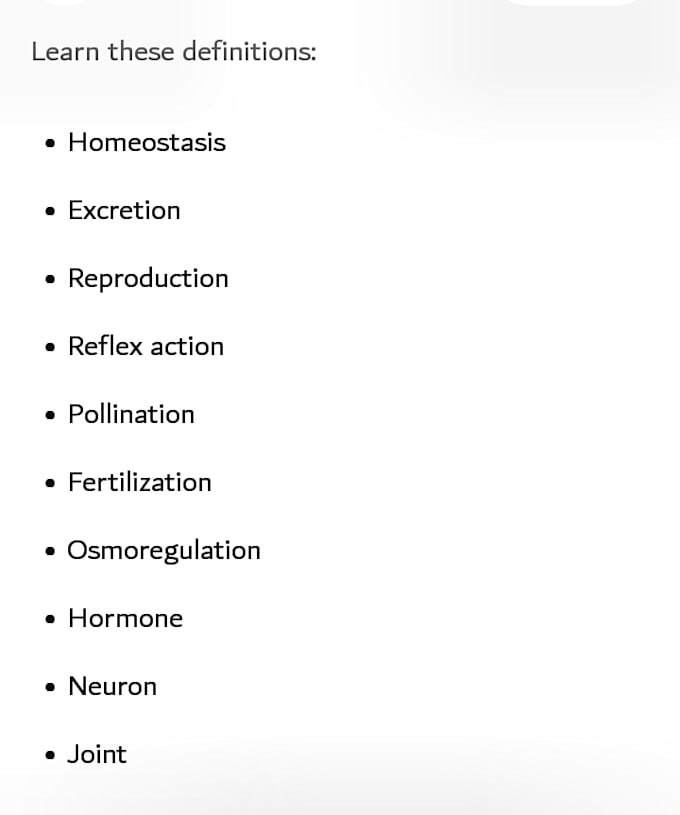Click the bullet next to Pollination
This screenshot has height=815, width=680.
pyautogui.click(x=50, y=415)
